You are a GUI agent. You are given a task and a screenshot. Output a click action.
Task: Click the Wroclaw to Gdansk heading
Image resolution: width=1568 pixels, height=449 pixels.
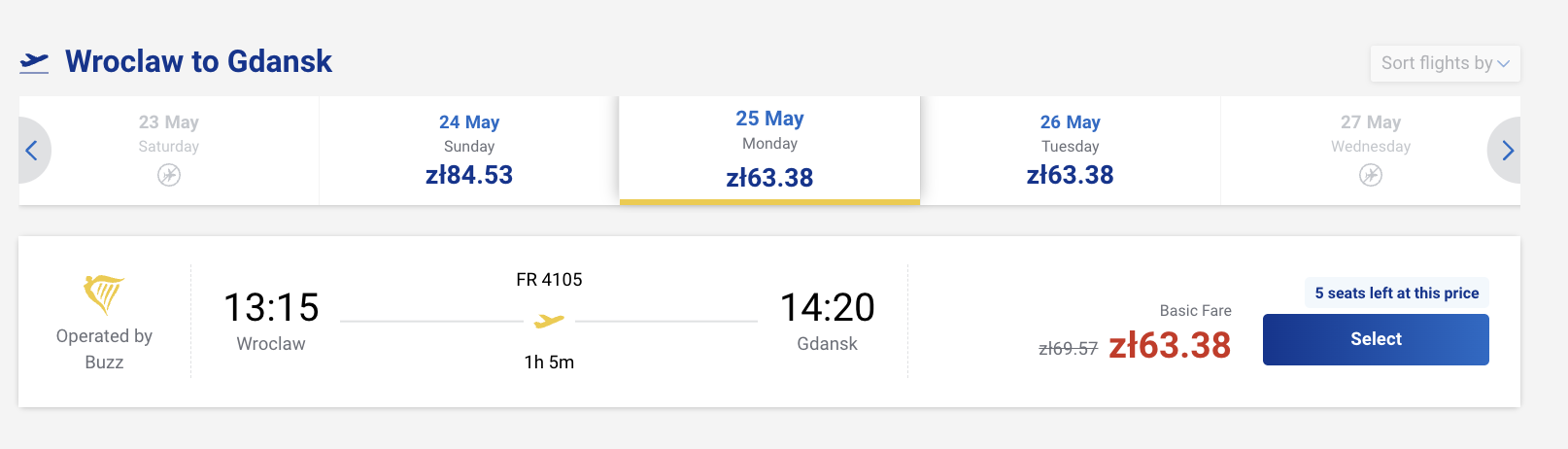[x=198, y=62]
